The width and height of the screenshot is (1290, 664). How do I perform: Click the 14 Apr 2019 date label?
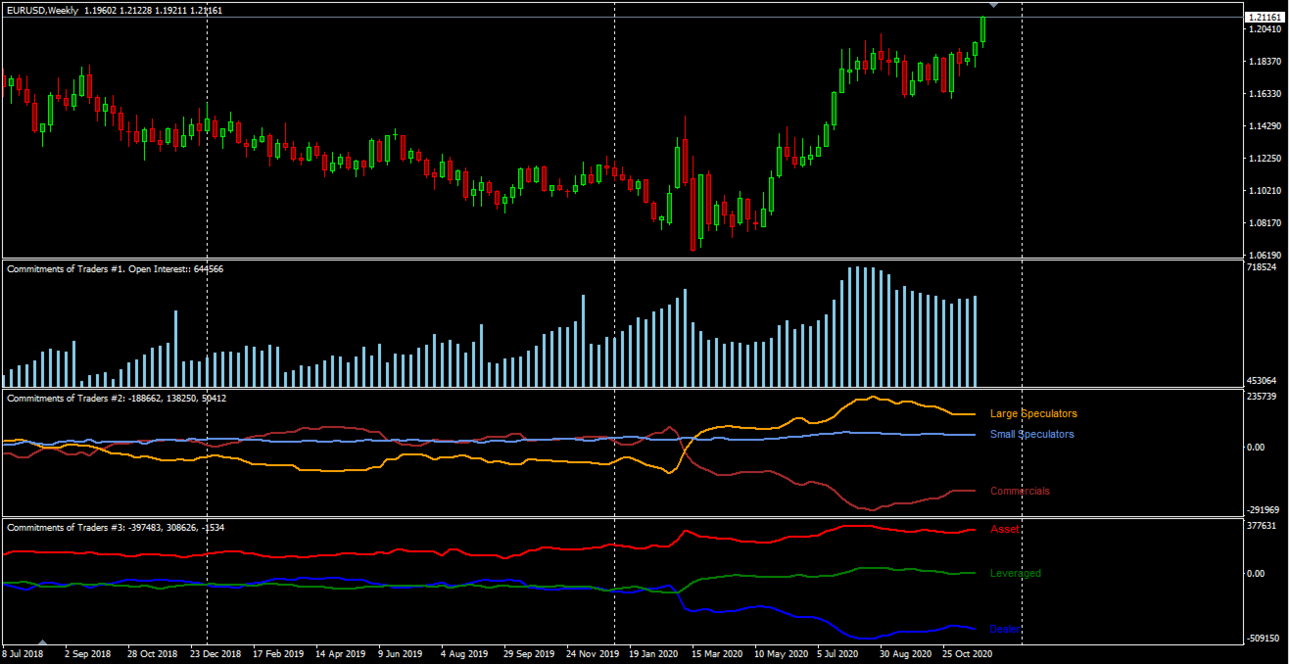coord(341,654)
